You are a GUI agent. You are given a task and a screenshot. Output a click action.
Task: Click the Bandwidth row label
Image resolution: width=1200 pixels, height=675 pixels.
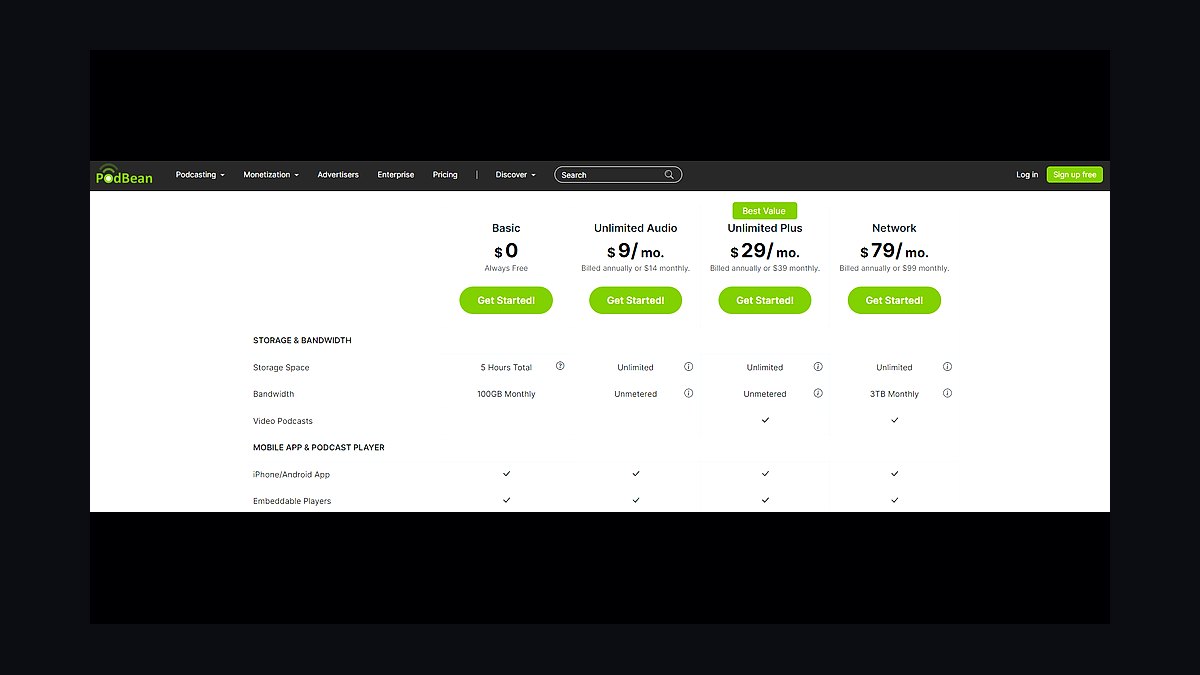[274, 394]
